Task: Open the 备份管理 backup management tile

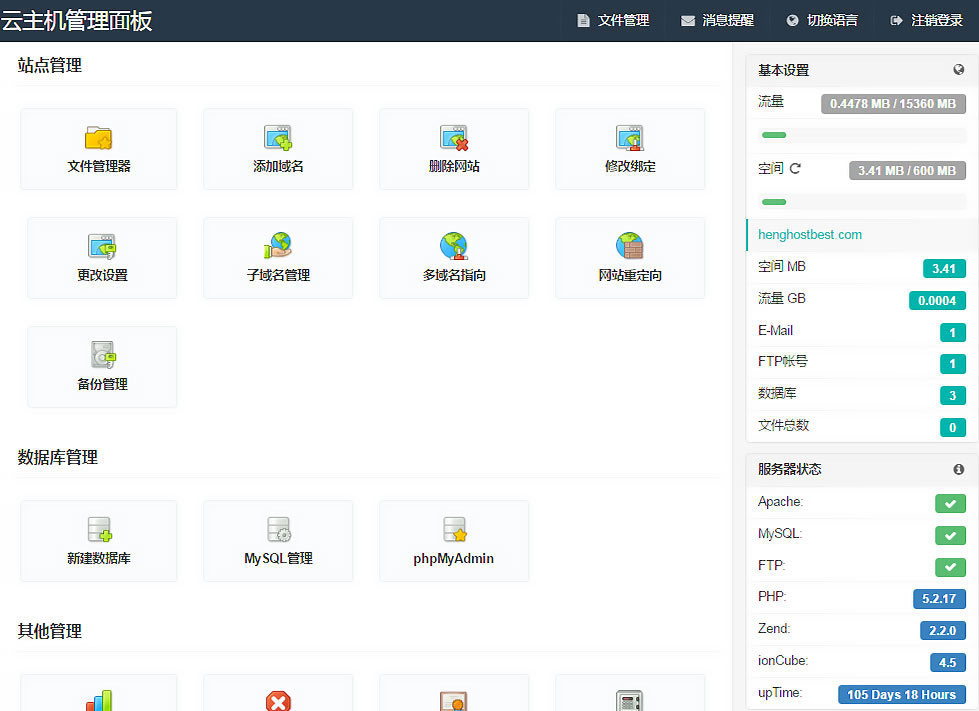Action: pos(102,367)
